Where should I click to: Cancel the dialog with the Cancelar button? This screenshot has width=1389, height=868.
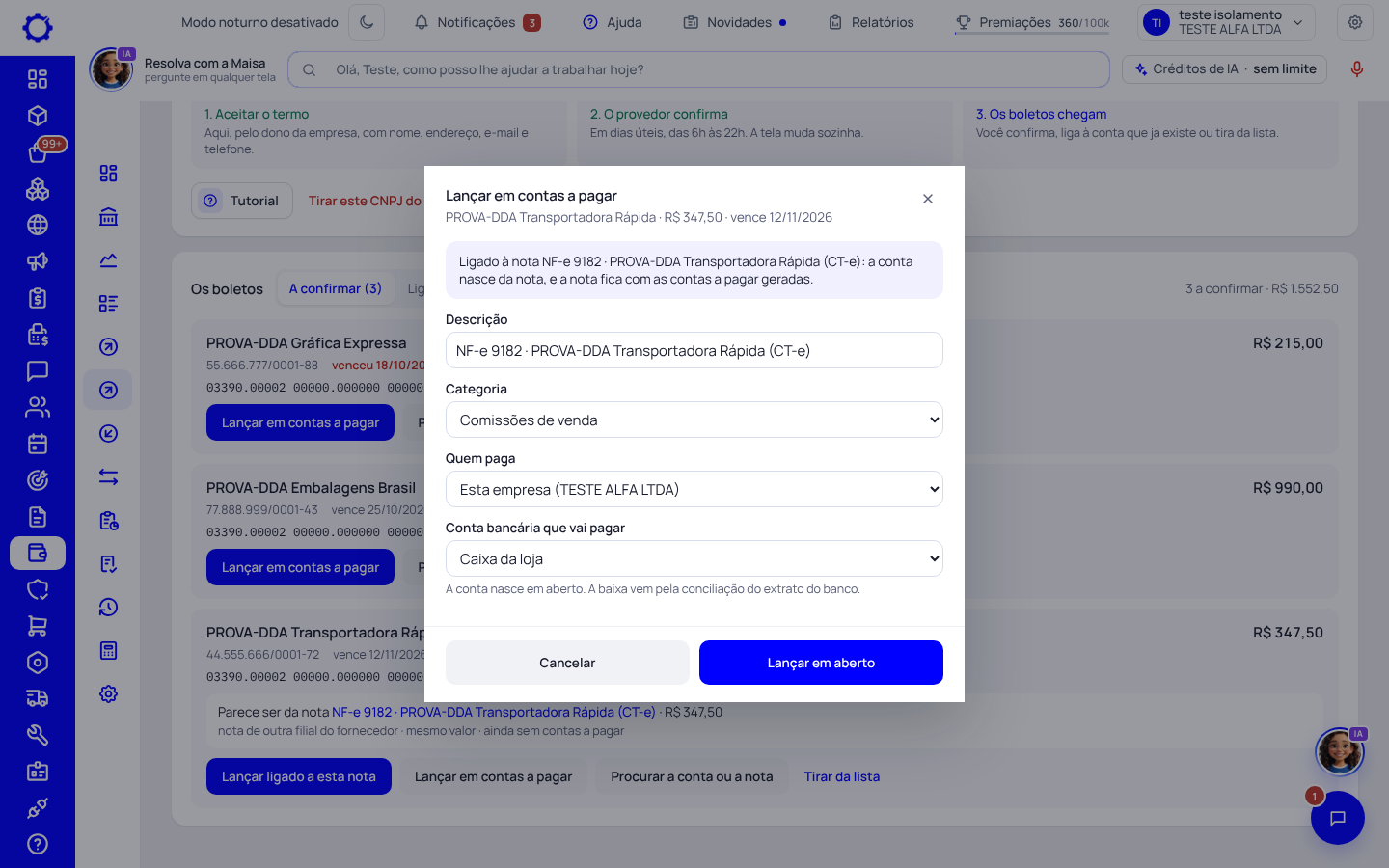pyautogui.click(x=567, y=663)
